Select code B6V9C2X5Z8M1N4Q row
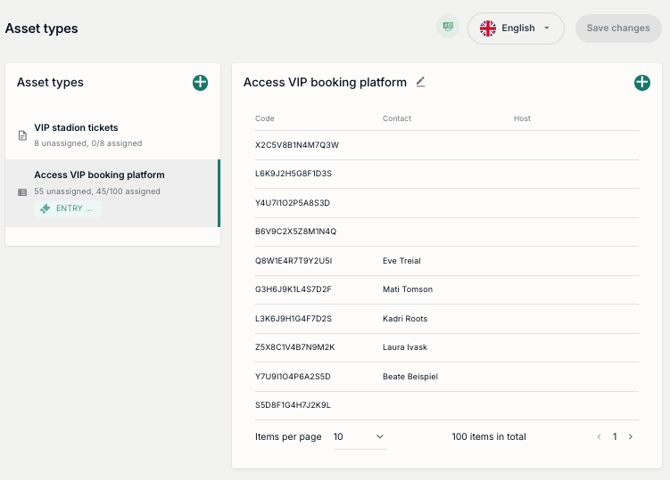 (x=447, y=232)
